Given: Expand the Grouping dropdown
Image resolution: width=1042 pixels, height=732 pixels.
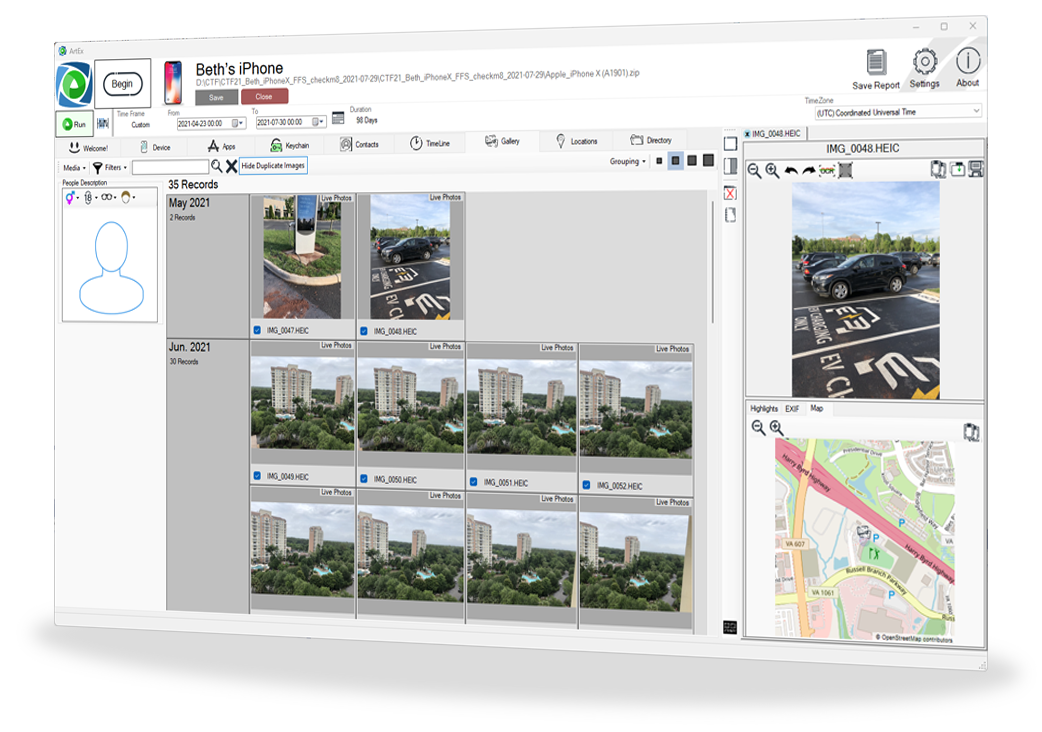Looking at the screenshot, I should [628, 161].
